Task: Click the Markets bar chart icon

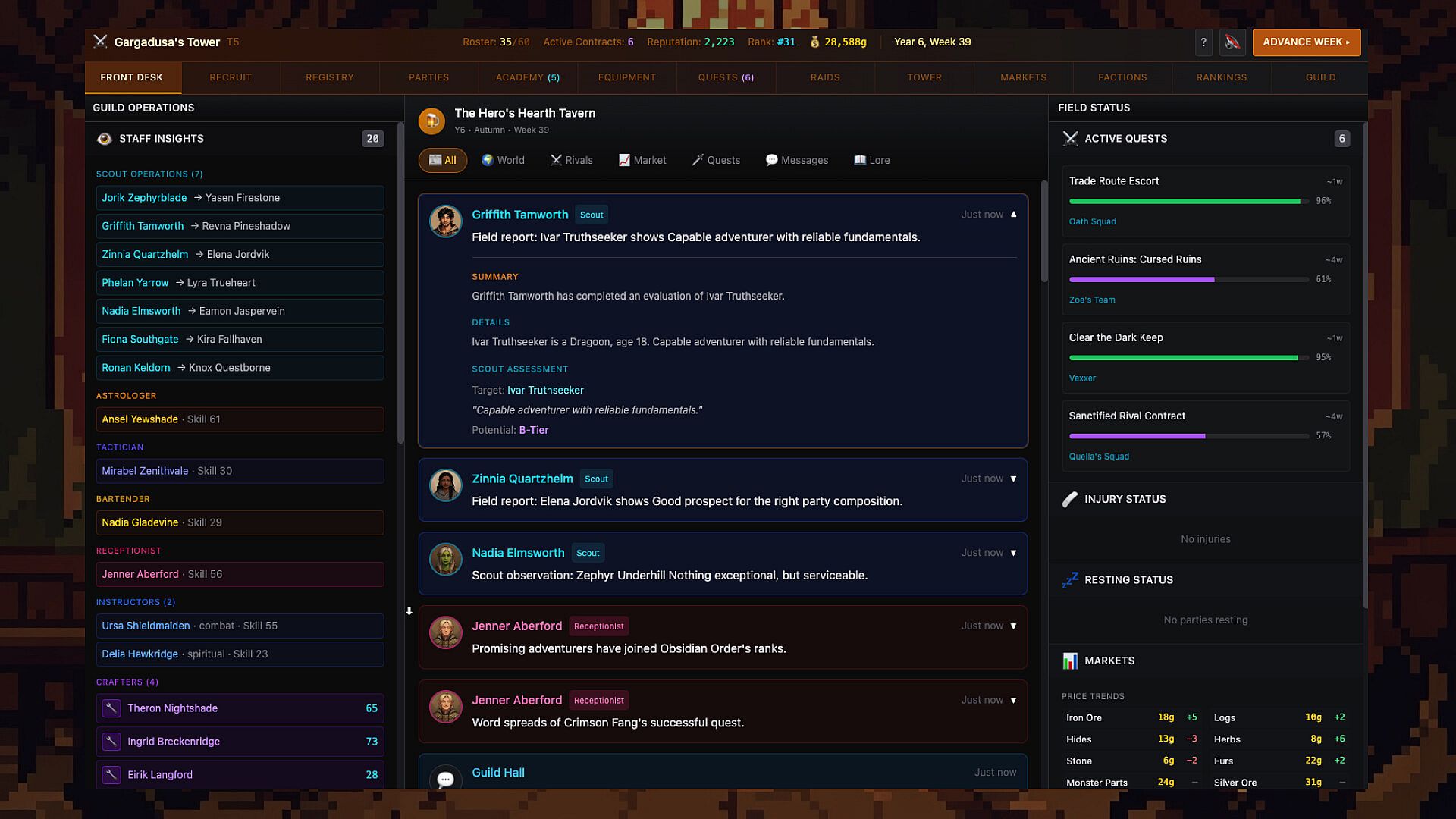Action: pos(1070,661)
